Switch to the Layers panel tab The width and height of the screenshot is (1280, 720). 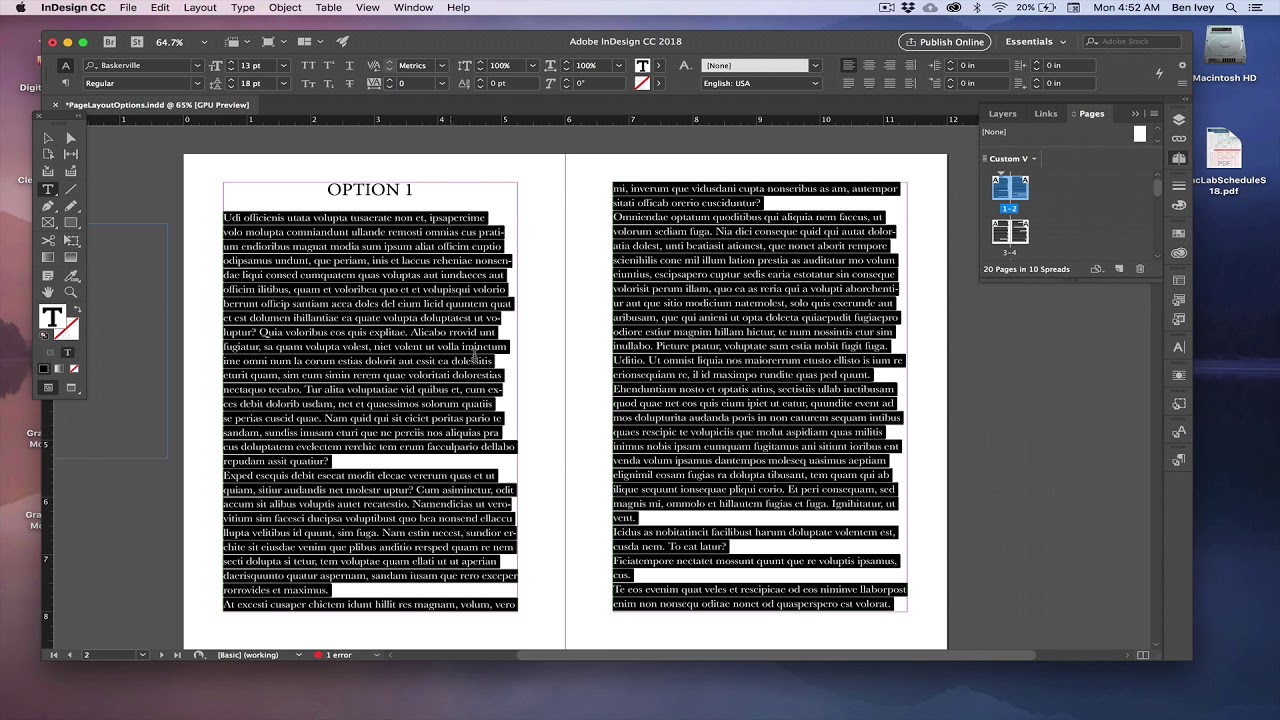(1002, 114)
